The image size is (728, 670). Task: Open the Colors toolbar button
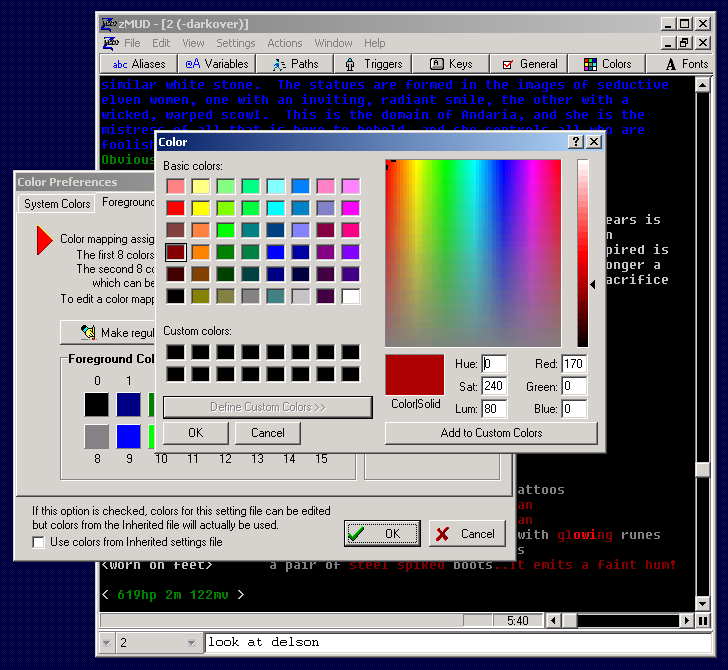[607, 64]
